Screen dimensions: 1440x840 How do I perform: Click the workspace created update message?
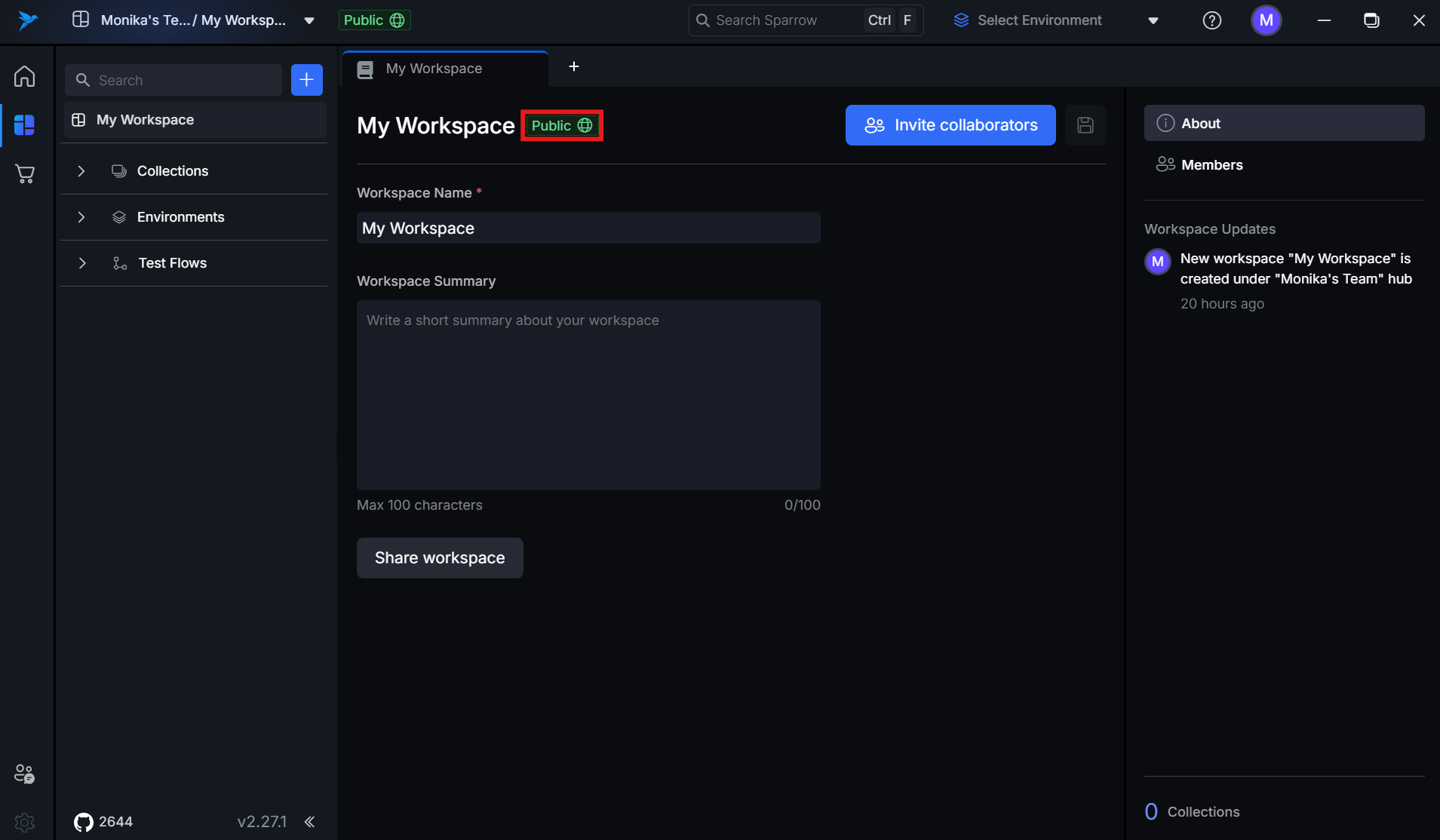pos(1296,268)
